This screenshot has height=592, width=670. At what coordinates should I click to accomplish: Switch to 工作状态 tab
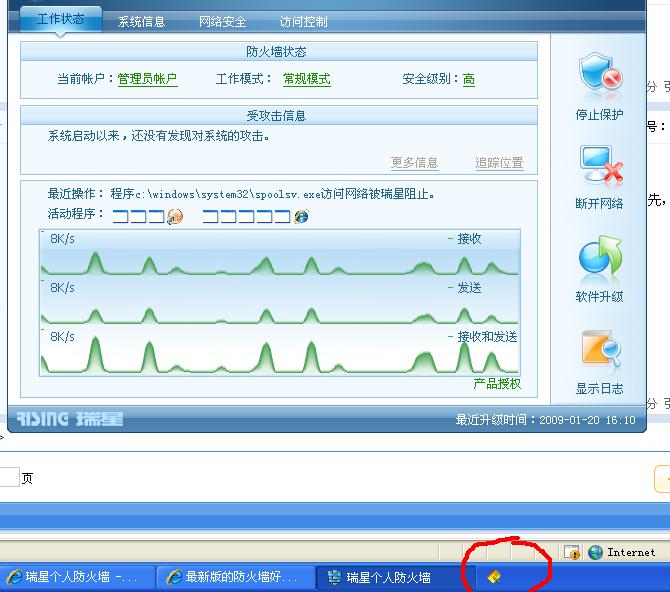coord(61,19)
